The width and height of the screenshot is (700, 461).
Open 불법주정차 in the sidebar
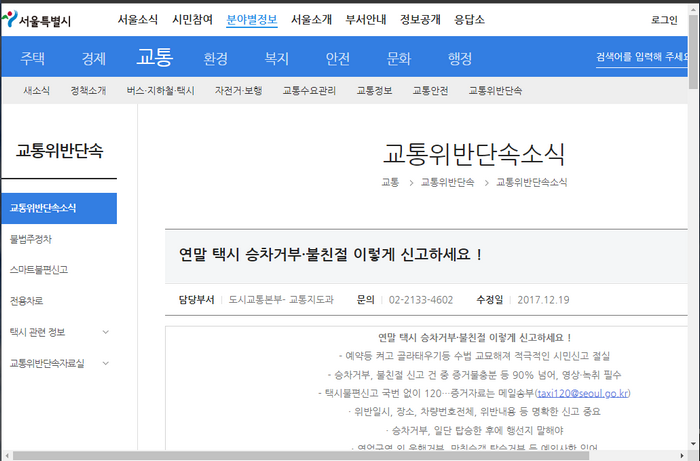[x=31, y=239]
